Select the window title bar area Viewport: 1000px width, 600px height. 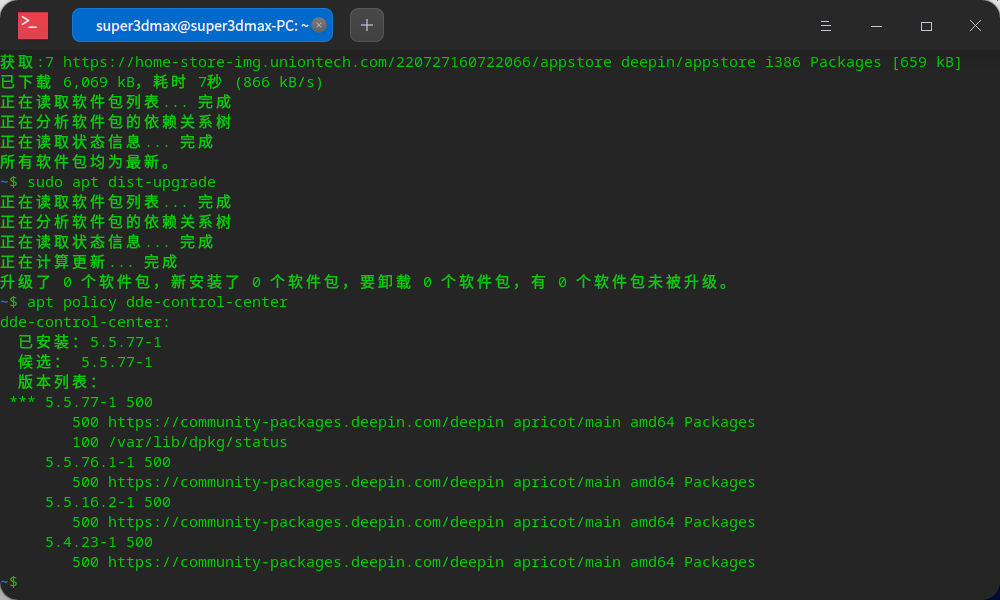click(600, 25)
